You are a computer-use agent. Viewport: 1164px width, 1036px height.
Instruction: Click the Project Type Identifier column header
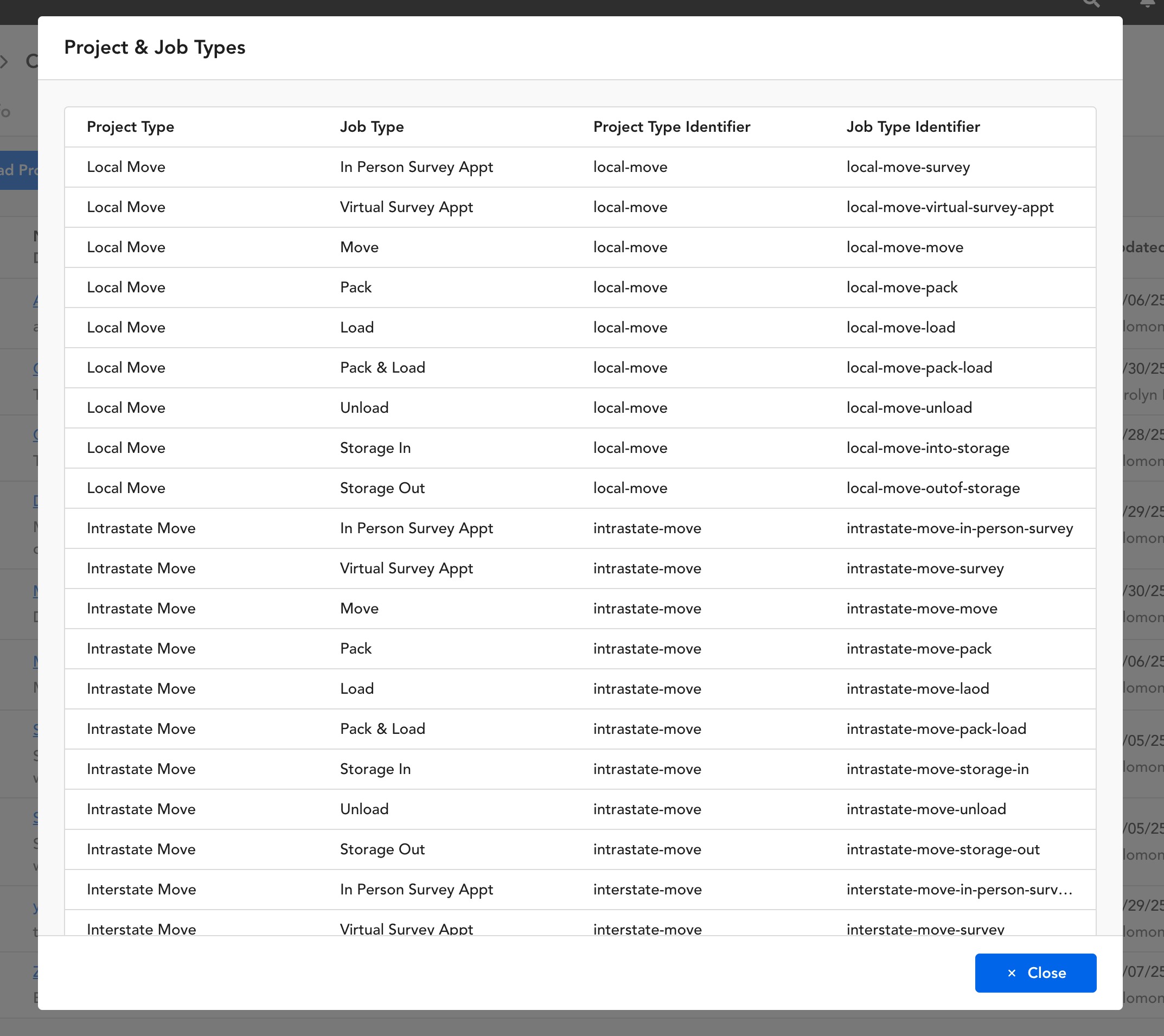671,126
